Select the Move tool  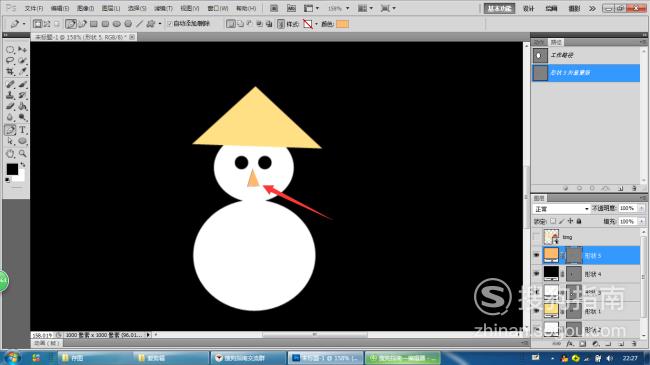[22, 50]
